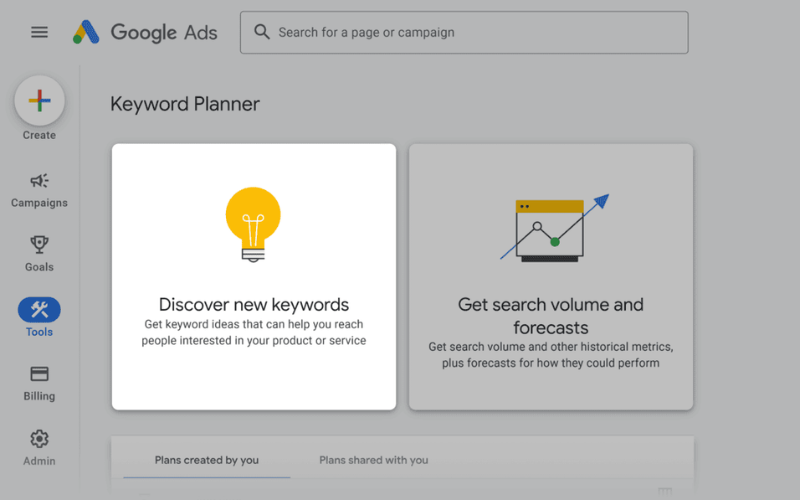Switch to Plans created by you tab
This screenshot has width=800, height=500.
[x=207, y=460]
